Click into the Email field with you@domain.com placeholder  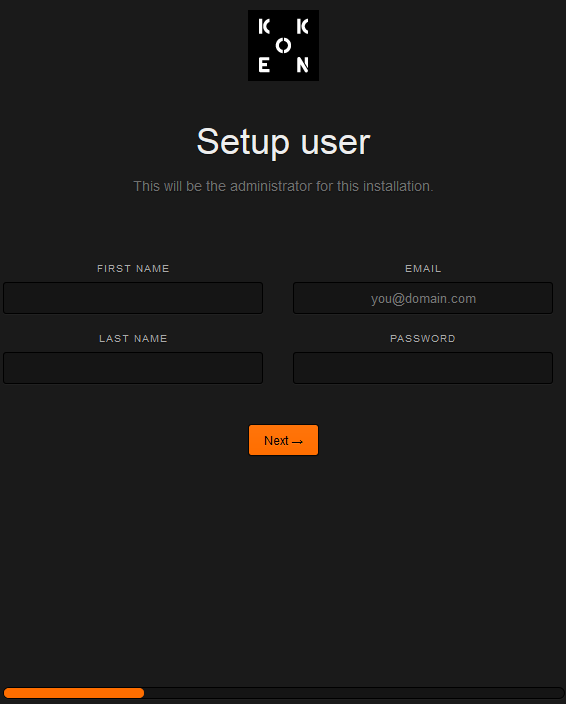(x=423, y=298)
